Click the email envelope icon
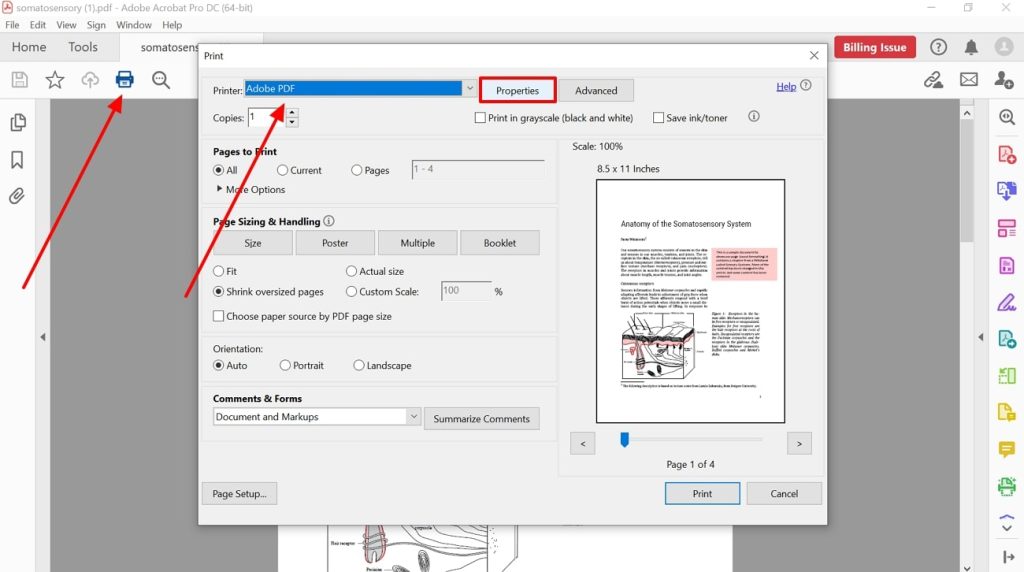 968,80
